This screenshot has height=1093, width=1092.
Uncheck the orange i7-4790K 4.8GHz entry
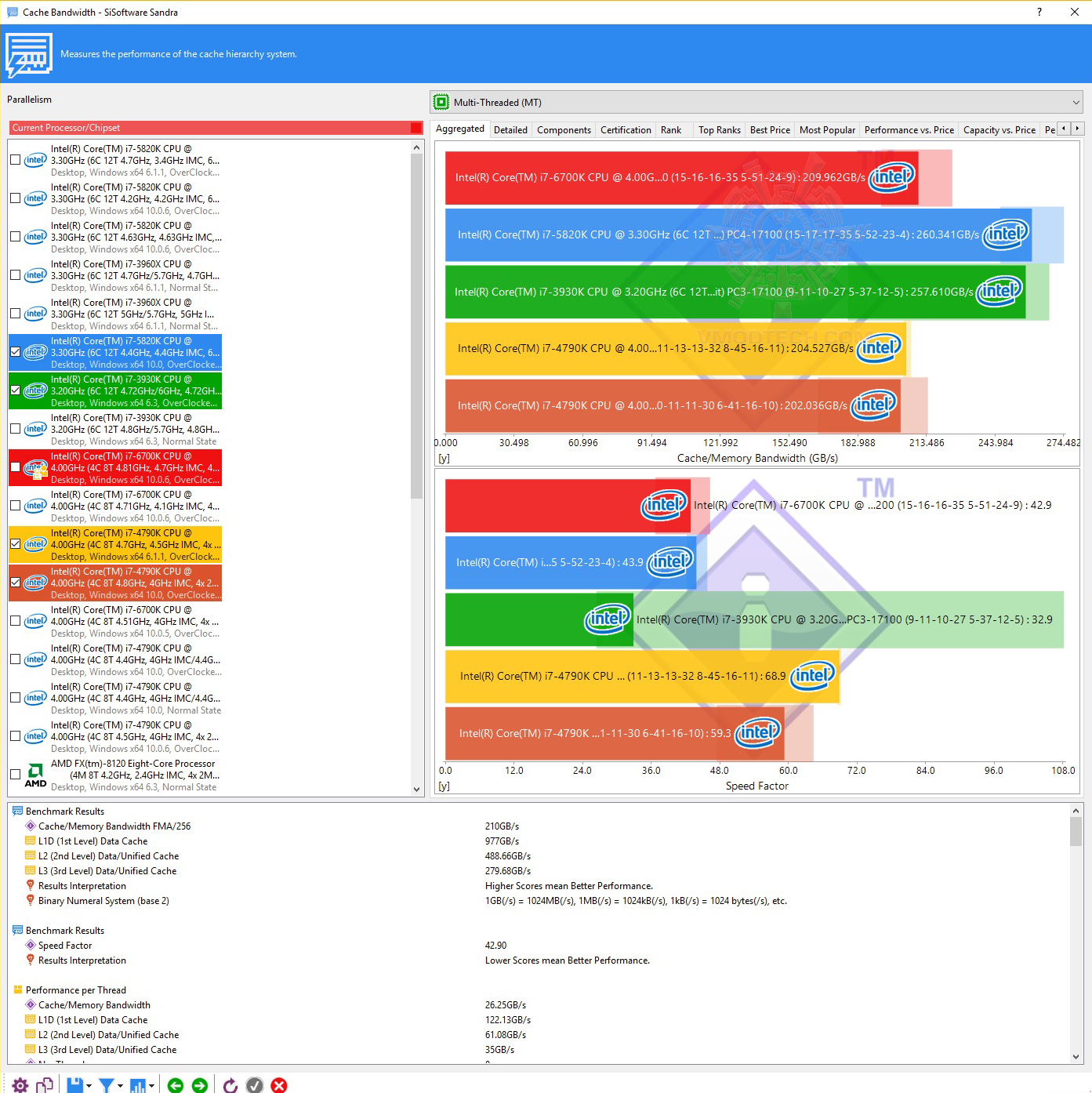(15, 583)
